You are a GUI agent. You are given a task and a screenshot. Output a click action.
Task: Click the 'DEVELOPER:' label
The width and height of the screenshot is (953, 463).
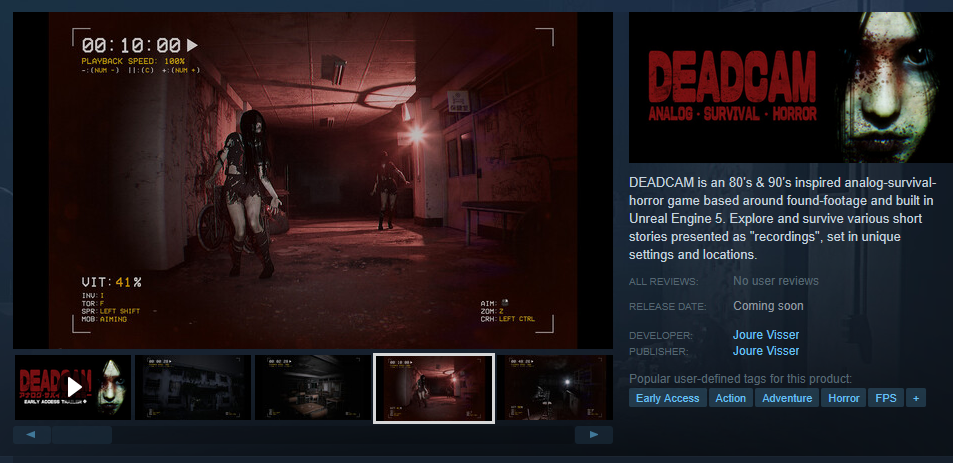point(661,335)
